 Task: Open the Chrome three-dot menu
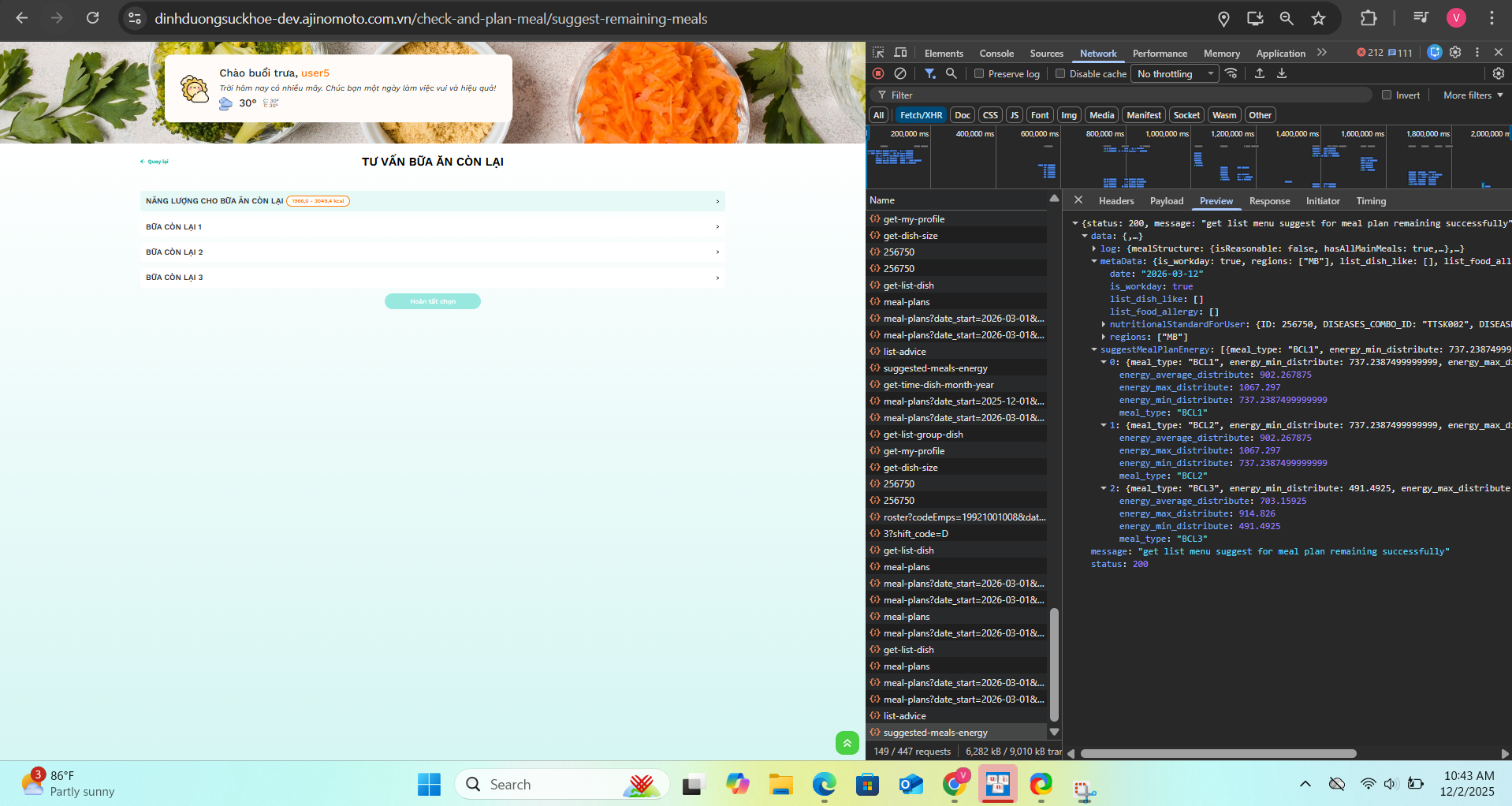(1492, 18)
